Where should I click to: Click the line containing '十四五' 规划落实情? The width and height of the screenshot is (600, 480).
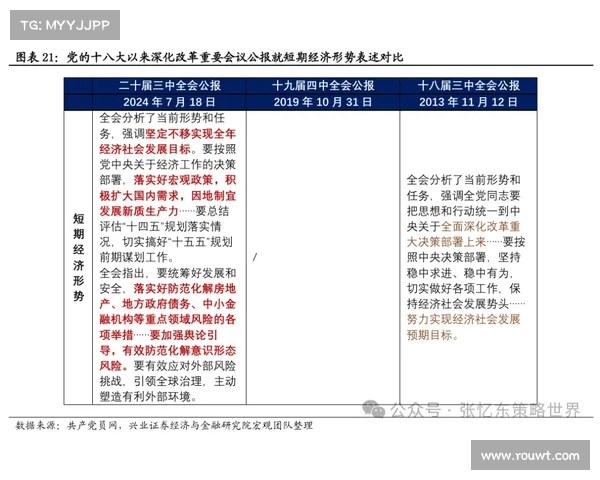[160, 226]
